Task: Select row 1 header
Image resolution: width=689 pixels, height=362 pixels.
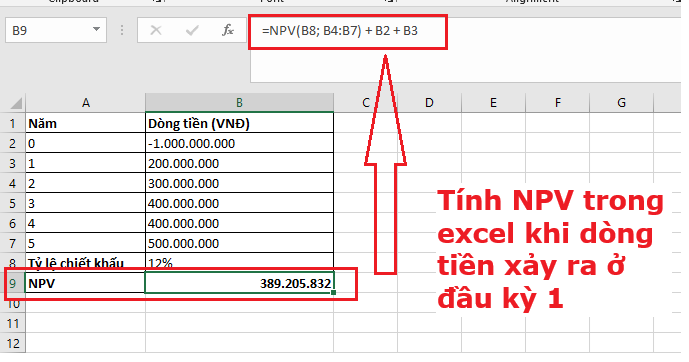Action: click(x=13, y=123)
